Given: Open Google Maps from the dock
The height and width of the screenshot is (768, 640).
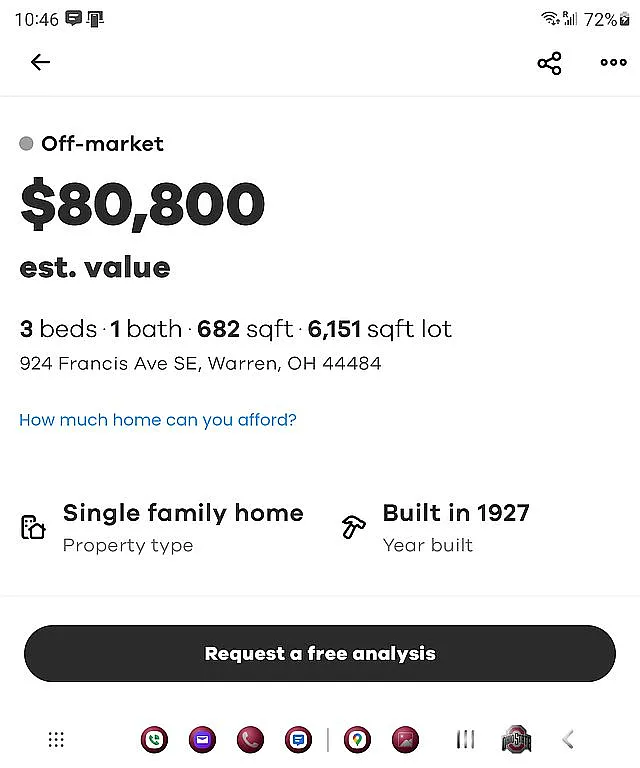Looking at the screenshot, I should pos(357,740).
